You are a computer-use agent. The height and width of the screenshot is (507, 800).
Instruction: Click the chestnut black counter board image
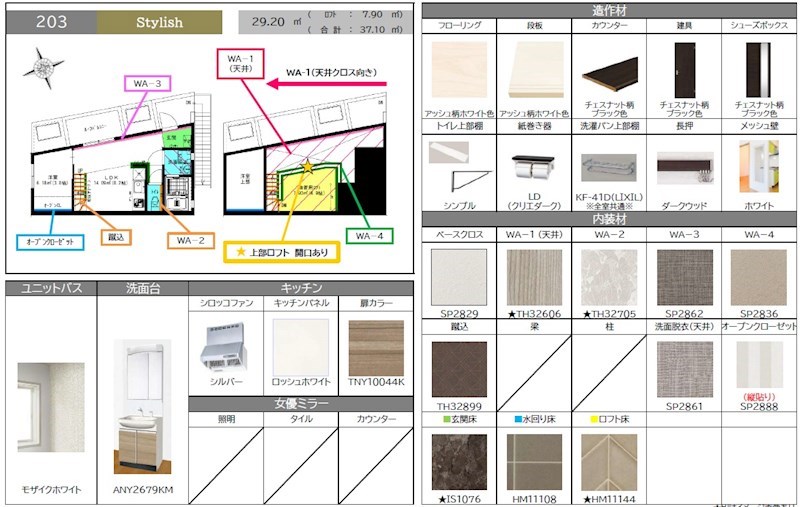point(609,73)
